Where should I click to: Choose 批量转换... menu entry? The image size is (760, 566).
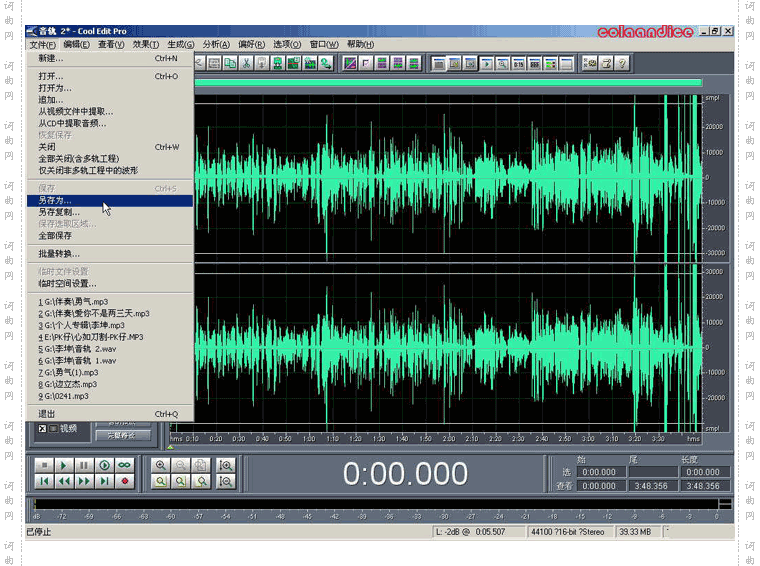tap(110, 254)
